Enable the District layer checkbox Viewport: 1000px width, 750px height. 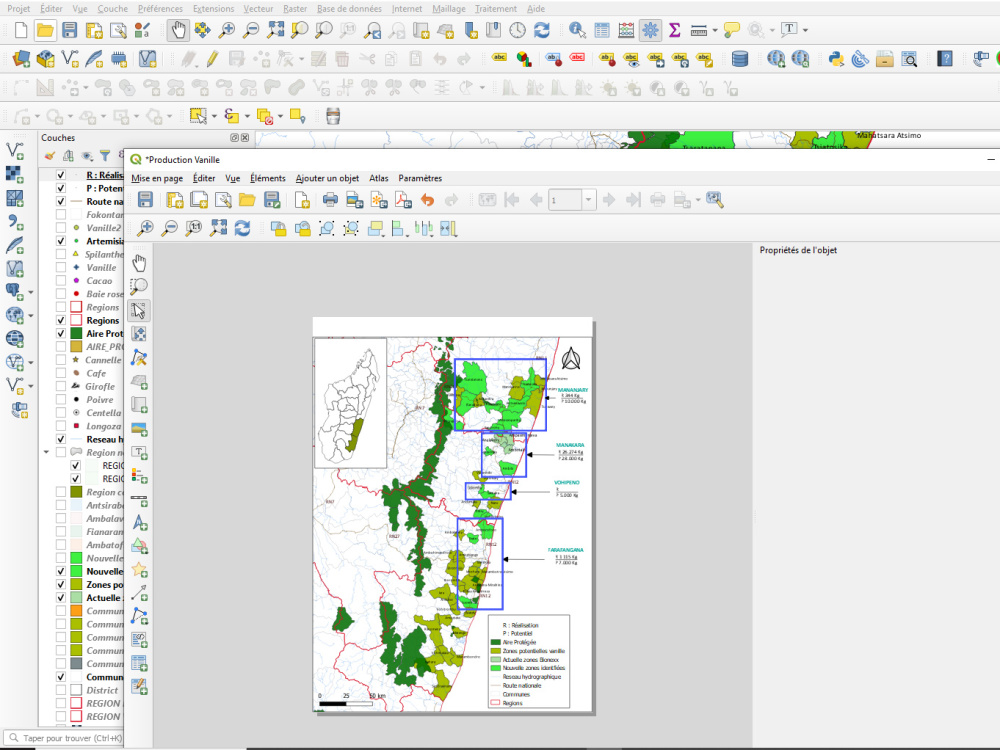point(61,690)
